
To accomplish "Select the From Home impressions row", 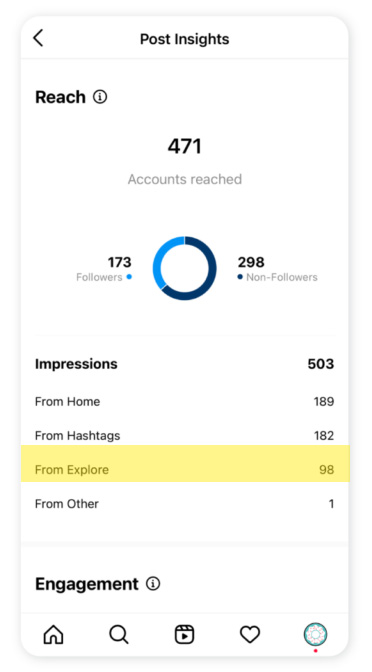I will [185, 402].
